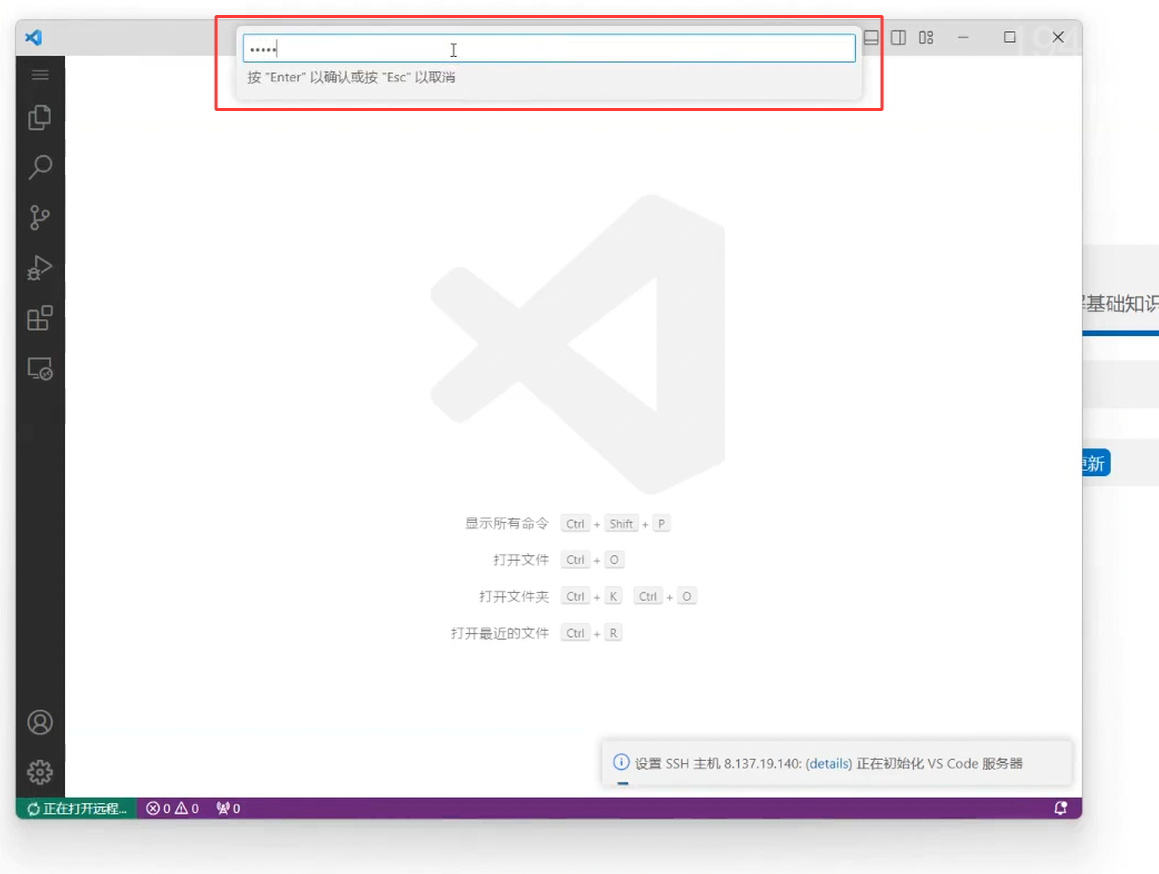Click the '打开文件' shortcut hint

tap(521, 560)
